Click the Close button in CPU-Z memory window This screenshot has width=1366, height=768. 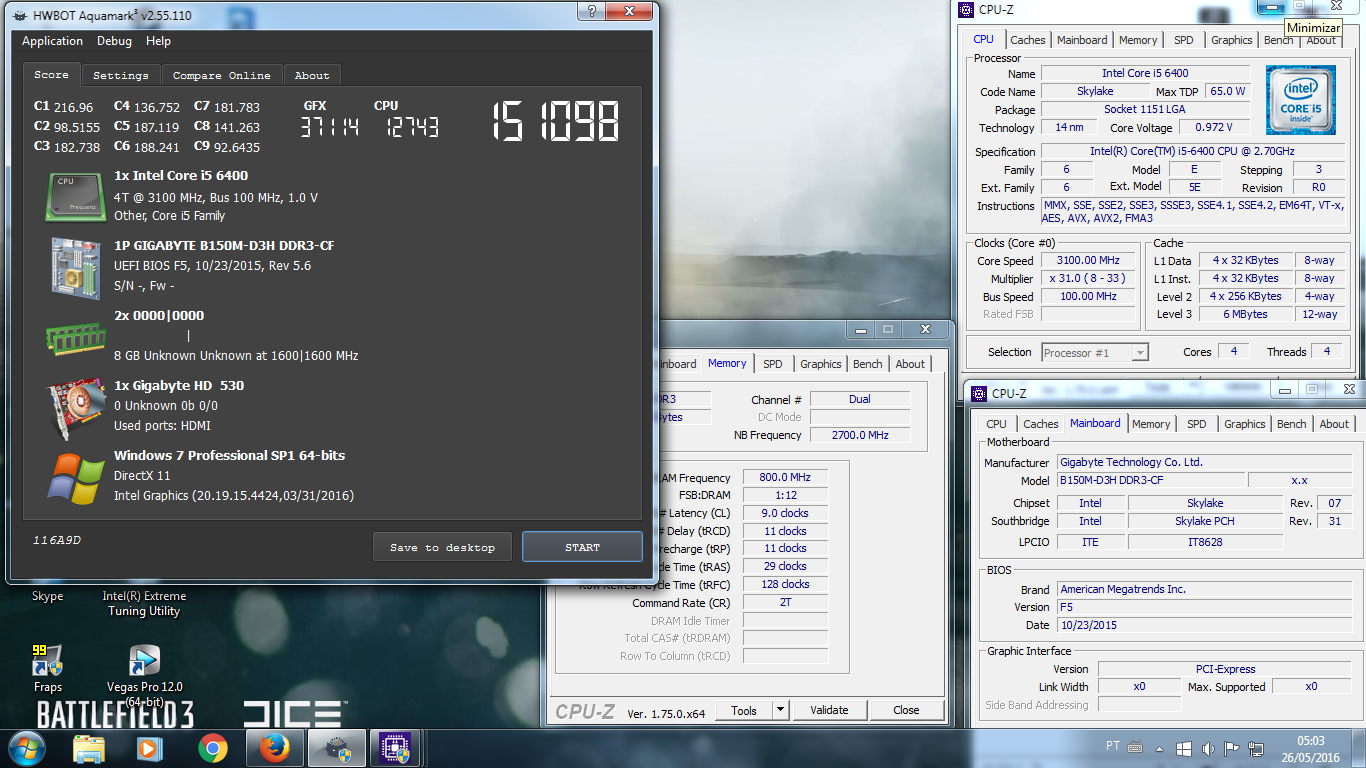[x=906, y=710]
